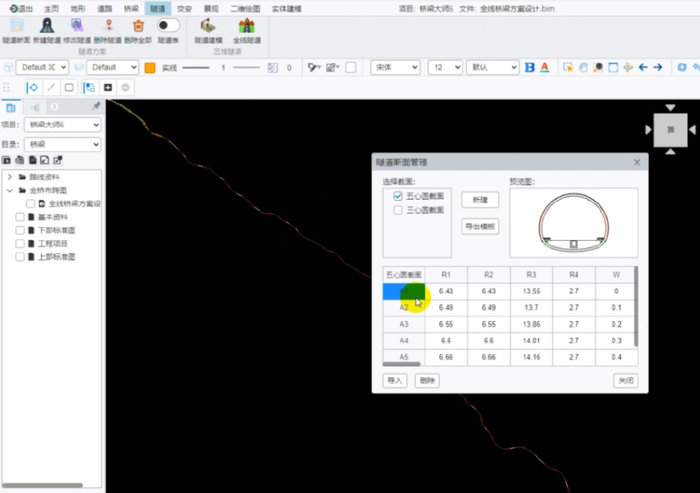The width and height of the screenshot is (700, 493).
Task: Select the R3 cell with value 13.86
Action: click(530, 325)
